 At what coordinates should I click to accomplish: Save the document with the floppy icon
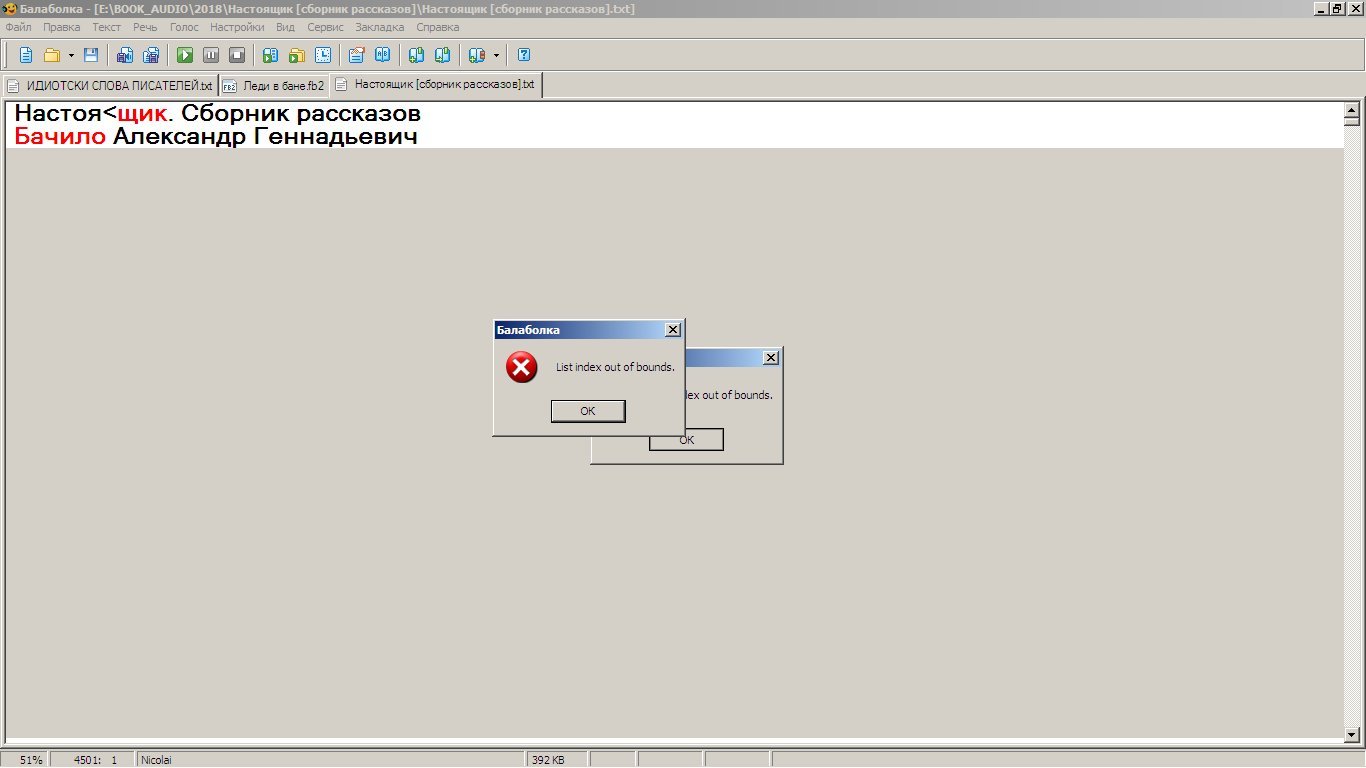coord(91,55)
